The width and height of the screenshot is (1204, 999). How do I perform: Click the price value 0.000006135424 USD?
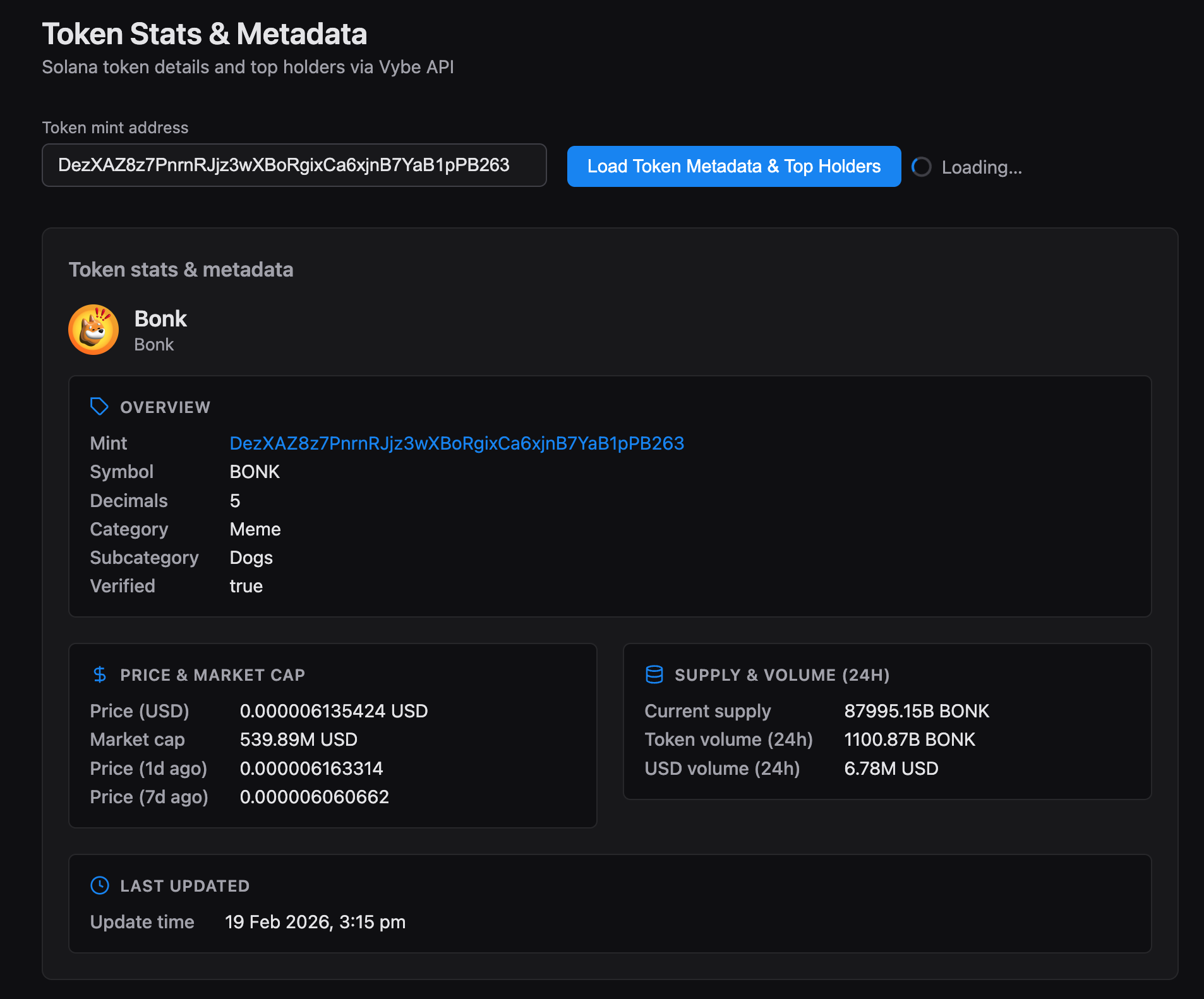tap(334, 711)
